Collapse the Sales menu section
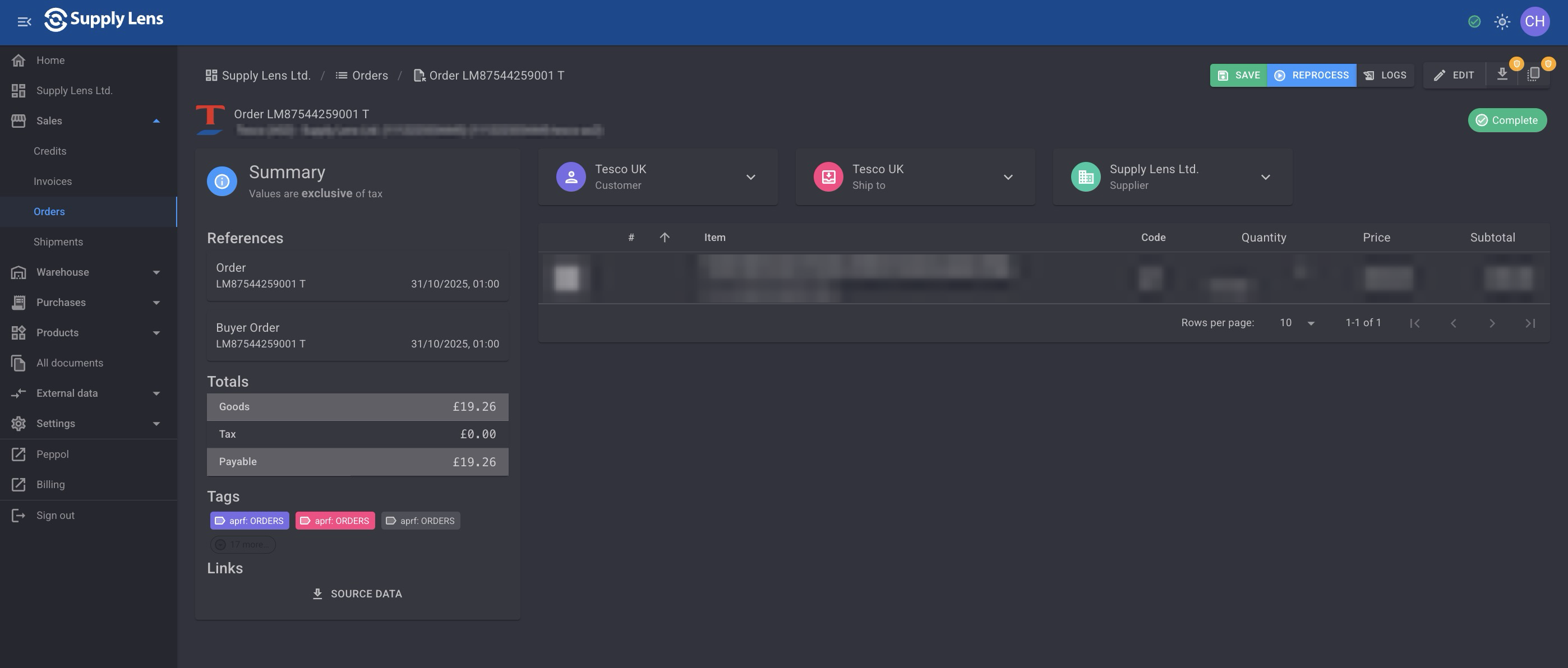The width and height of the screenshot is (1568, 668). tap(88, 120)
